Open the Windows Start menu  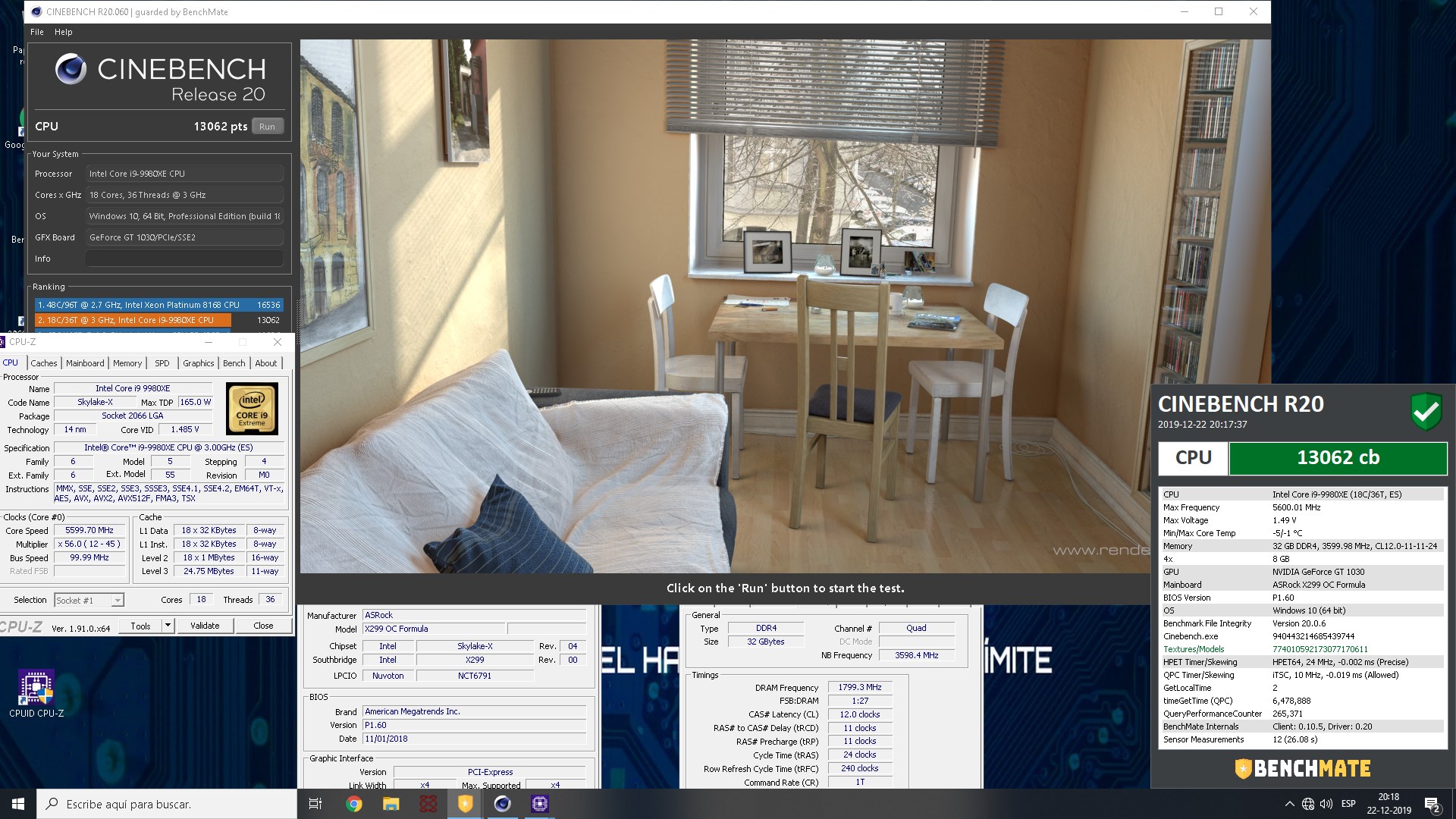pos(17,804)
